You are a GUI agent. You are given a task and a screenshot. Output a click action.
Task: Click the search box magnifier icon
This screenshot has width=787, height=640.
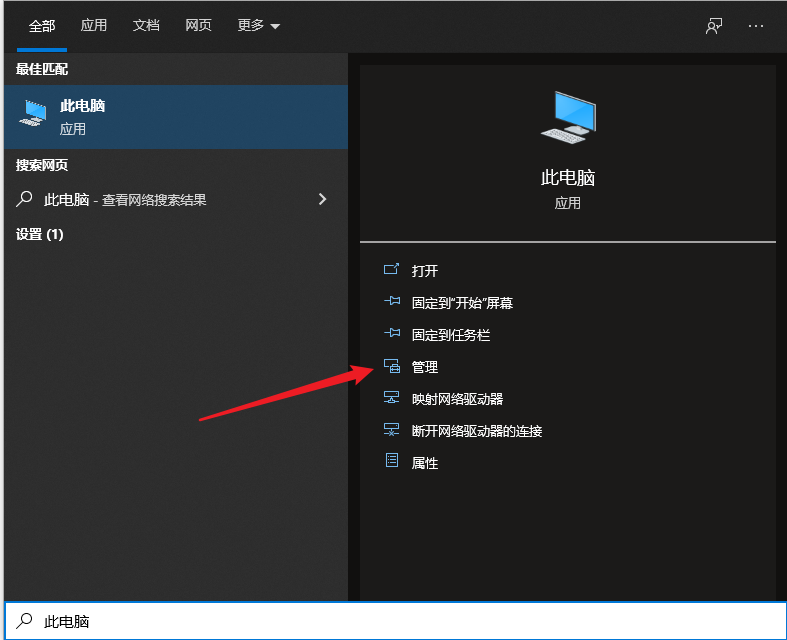click(x=24, y=621)
